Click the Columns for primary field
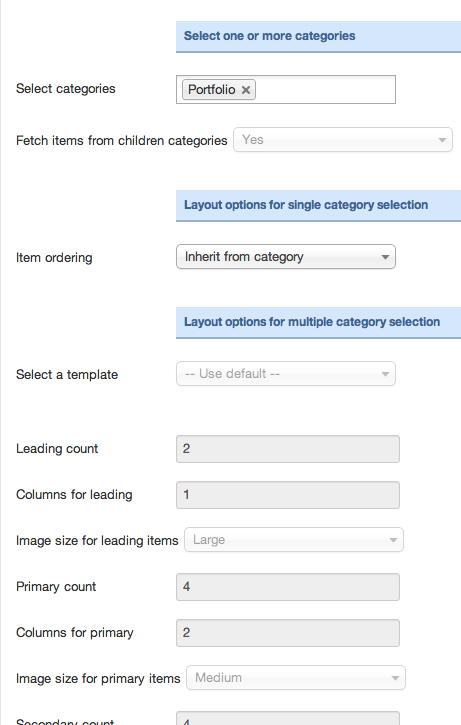 coord(288,633)
